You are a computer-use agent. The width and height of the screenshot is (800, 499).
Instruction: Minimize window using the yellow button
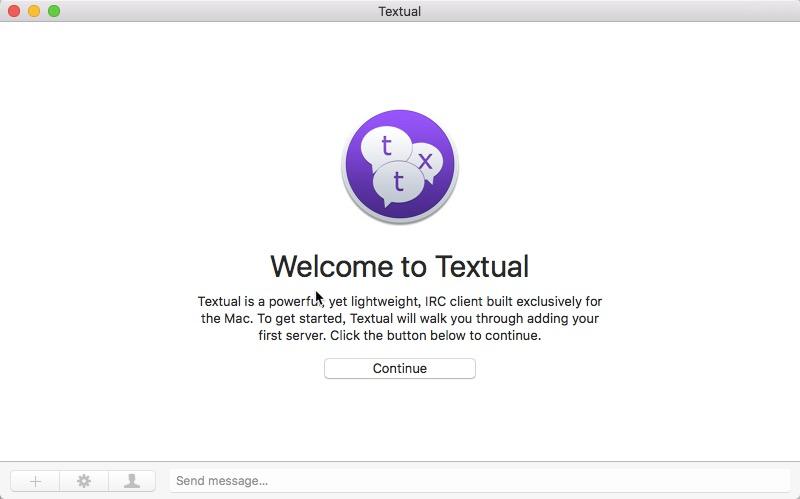tap(34, 11)
